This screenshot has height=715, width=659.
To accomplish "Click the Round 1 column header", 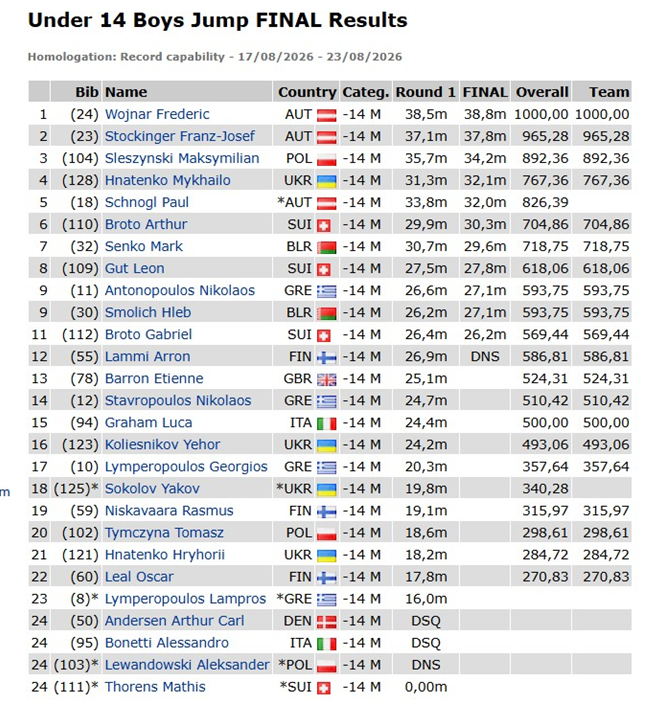I will pos(425,92).
